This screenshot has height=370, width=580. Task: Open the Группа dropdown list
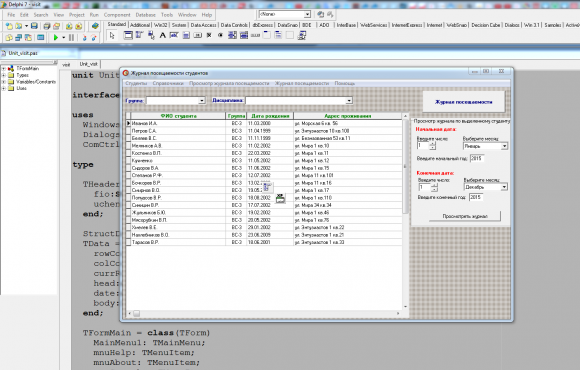point(202,101)
